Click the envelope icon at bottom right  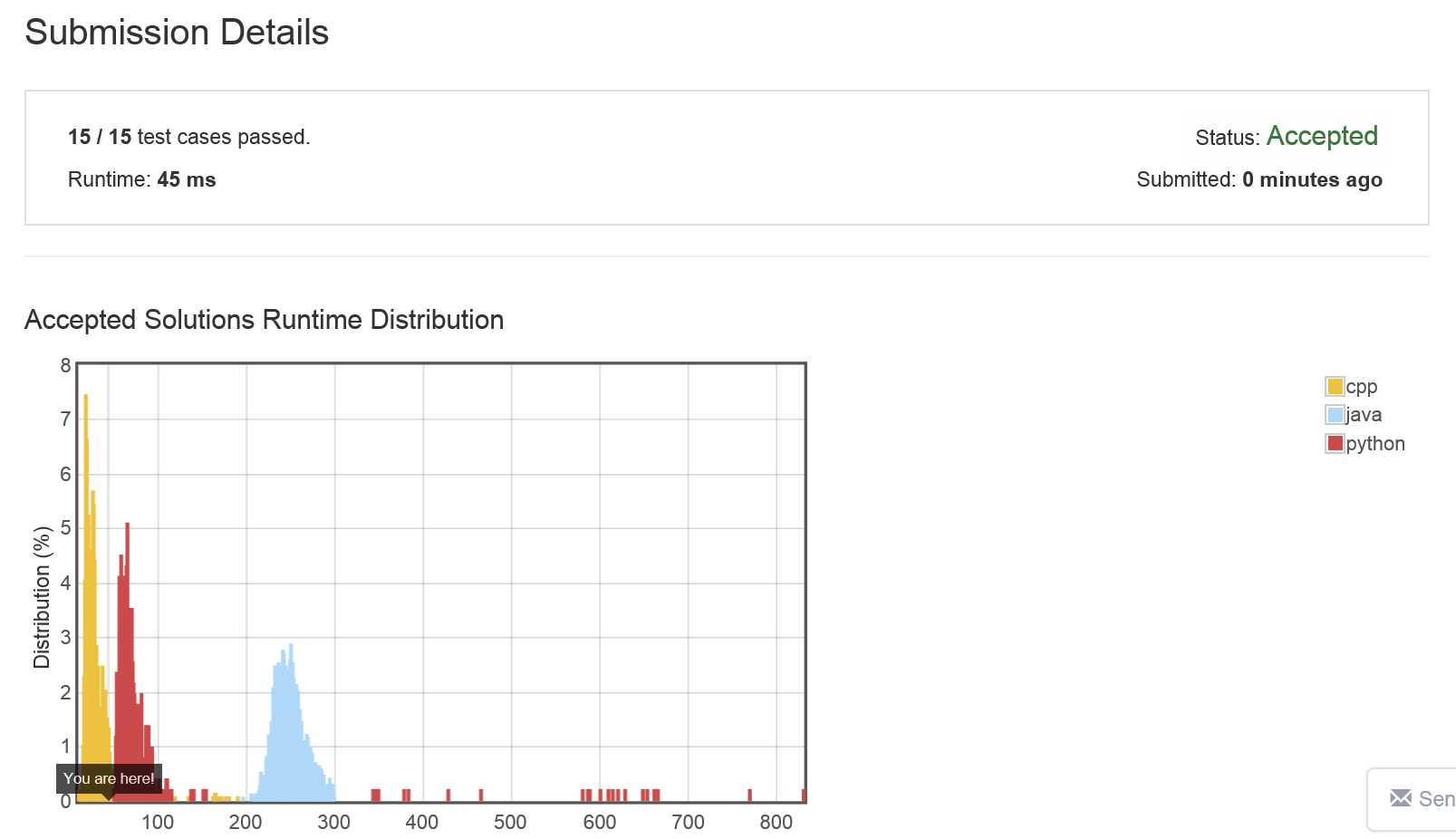pos(1401,798)
